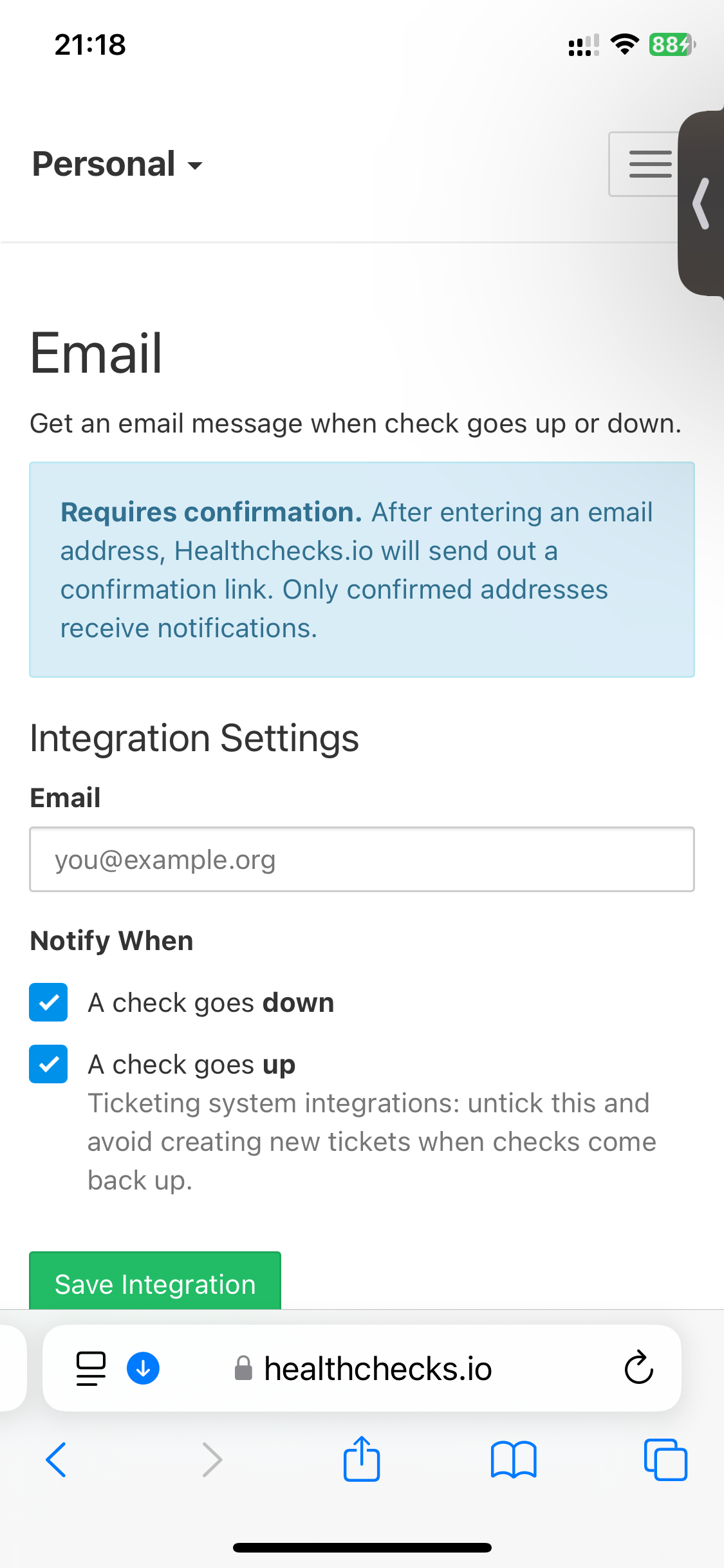This screenshot has width=724, height=1568.
Task: Focus the Email address input field
Action: click(362, 859)
